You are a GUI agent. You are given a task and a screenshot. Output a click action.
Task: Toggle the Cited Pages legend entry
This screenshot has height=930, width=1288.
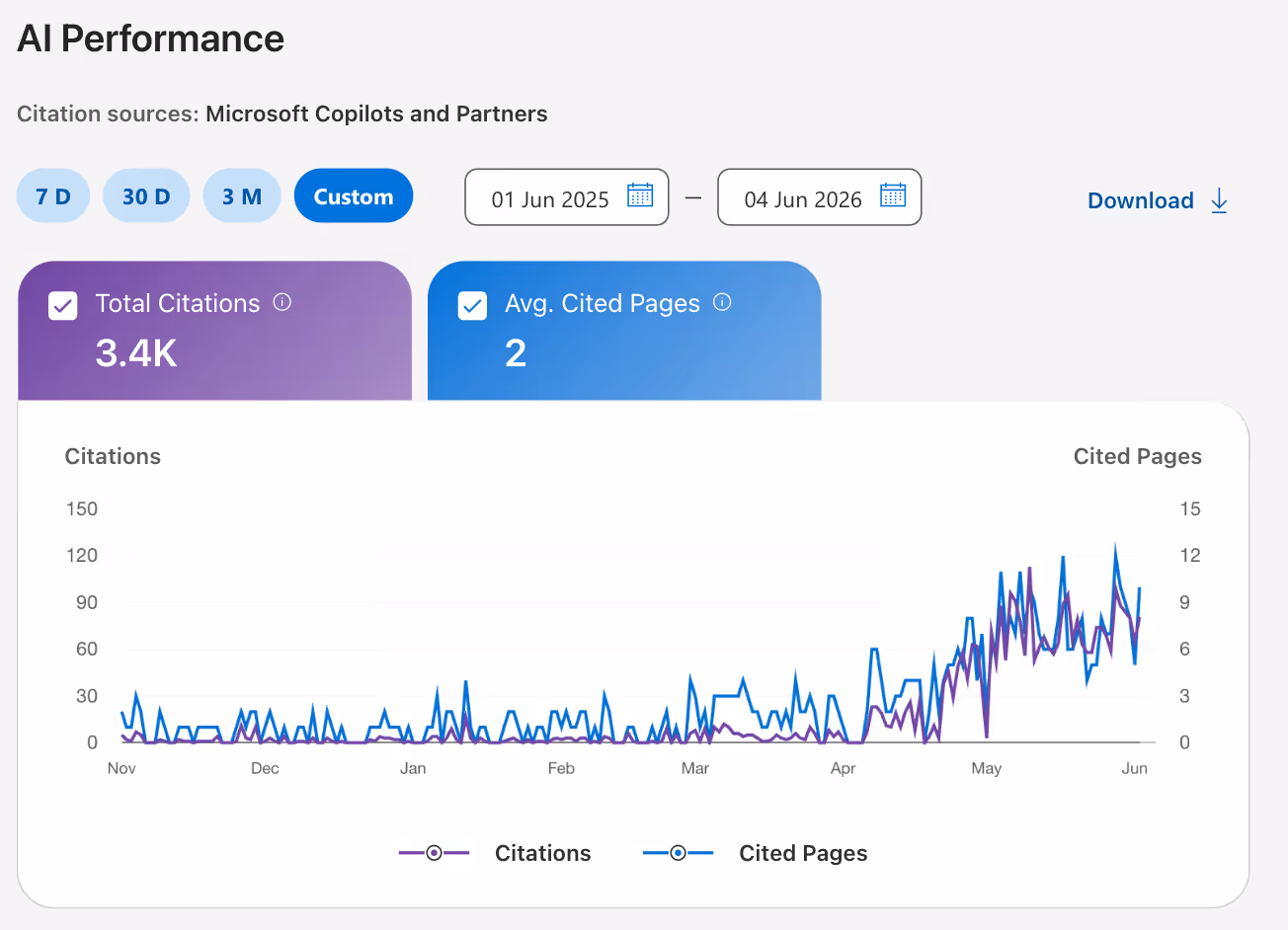[755, 853]
